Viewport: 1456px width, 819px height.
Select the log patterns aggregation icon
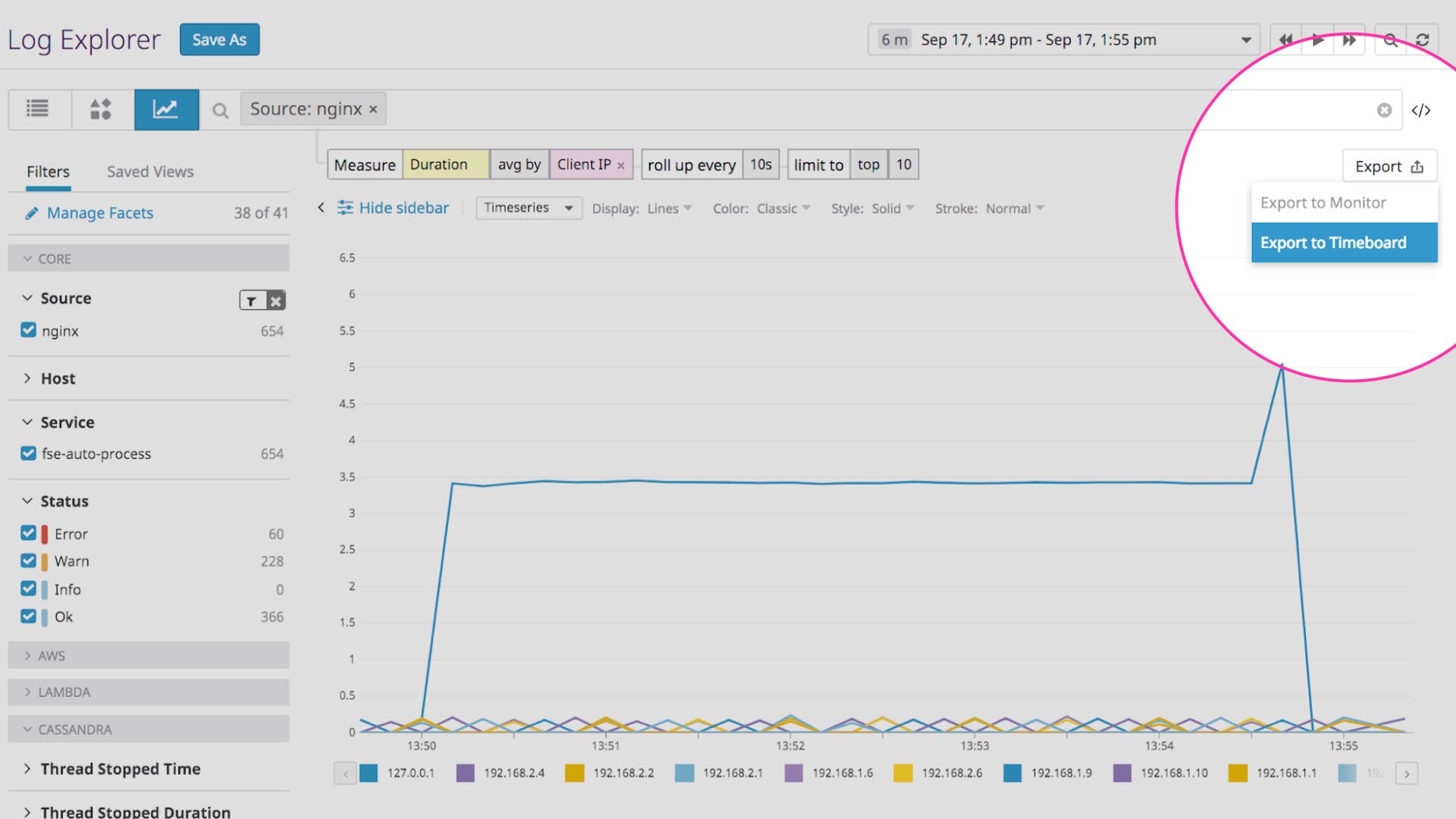[102, 109]
